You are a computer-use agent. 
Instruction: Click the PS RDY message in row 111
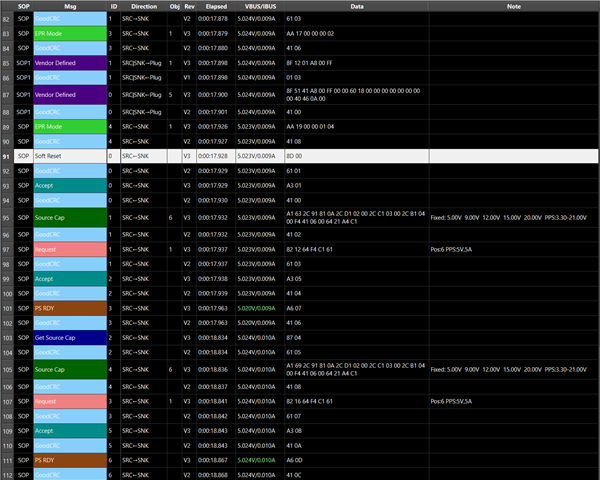pos(70,460)
